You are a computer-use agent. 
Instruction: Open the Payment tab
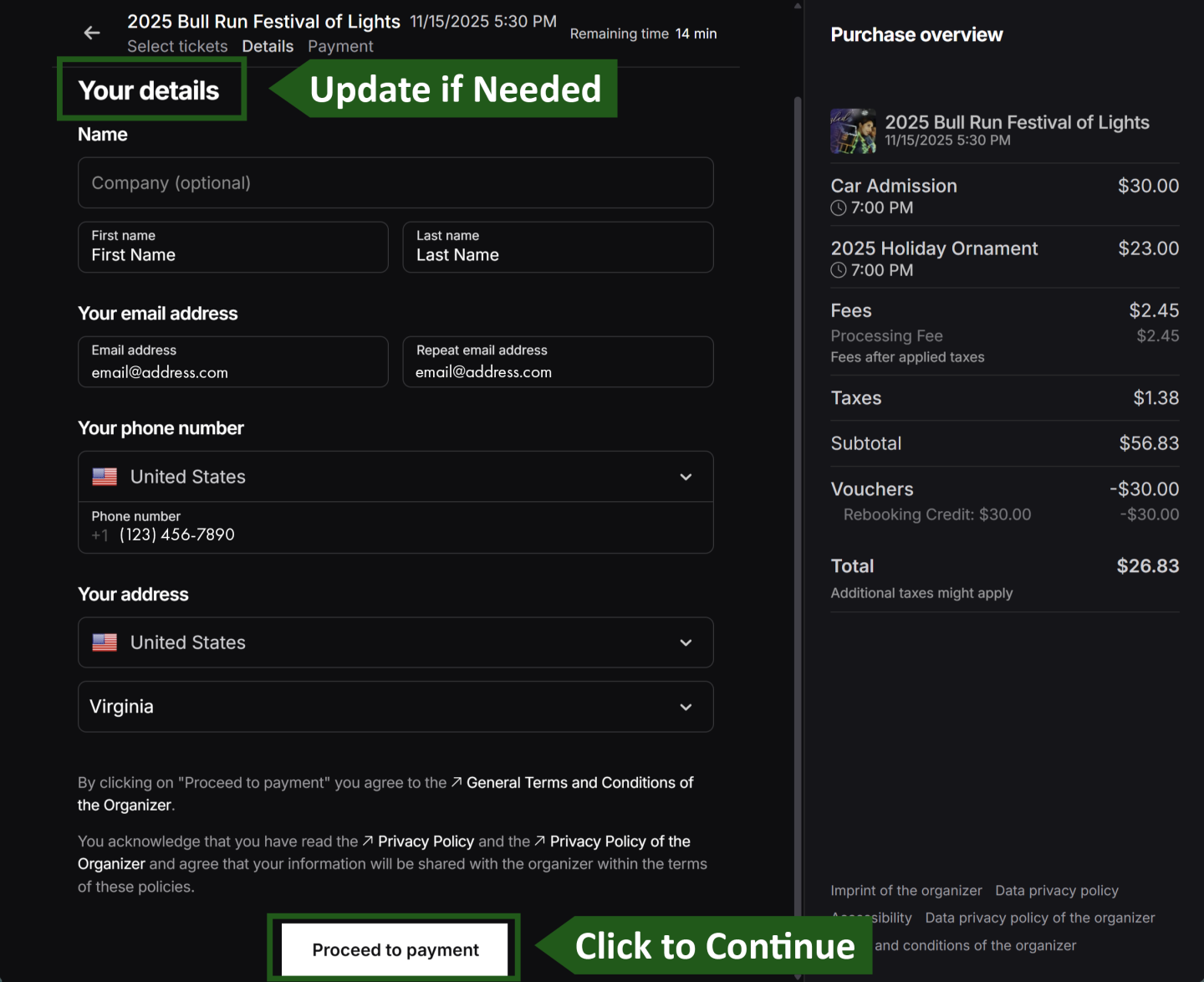[340, 46]
